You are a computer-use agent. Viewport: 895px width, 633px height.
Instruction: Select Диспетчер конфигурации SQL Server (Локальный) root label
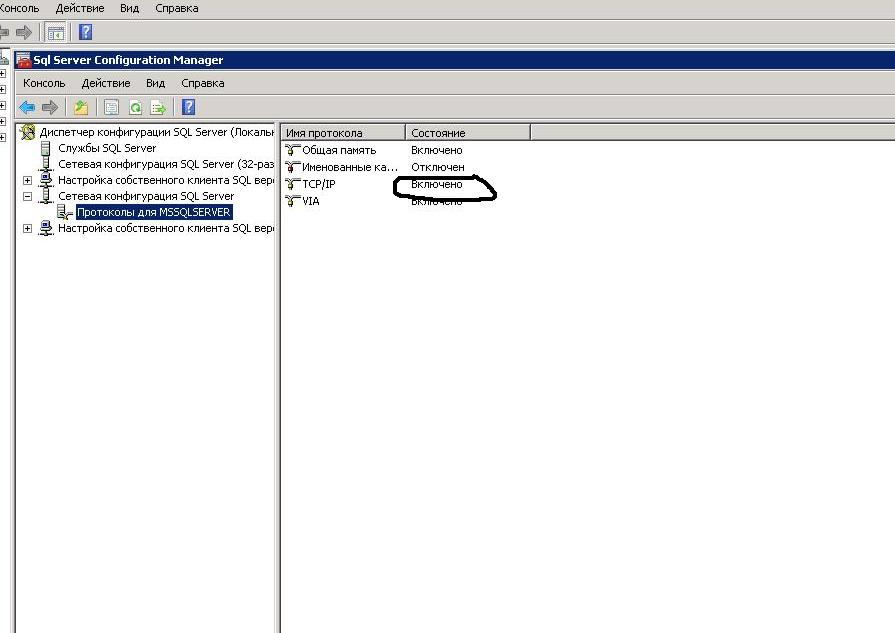pos(157,132)
